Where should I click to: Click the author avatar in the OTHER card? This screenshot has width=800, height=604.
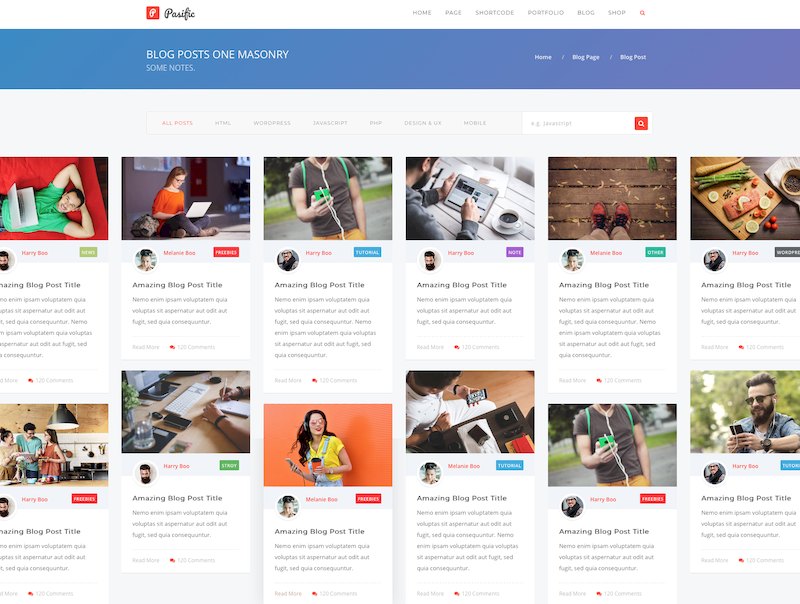pos(572,260)
